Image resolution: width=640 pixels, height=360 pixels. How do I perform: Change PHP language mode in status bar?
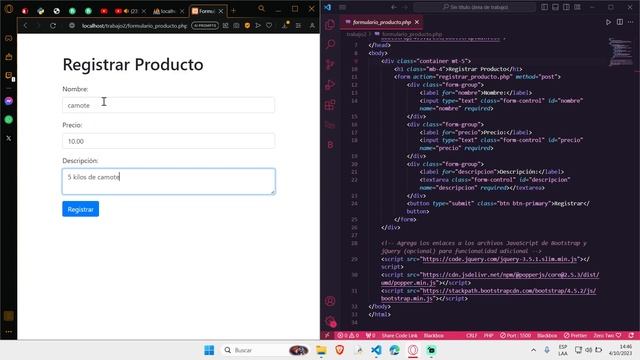[489, 336]
